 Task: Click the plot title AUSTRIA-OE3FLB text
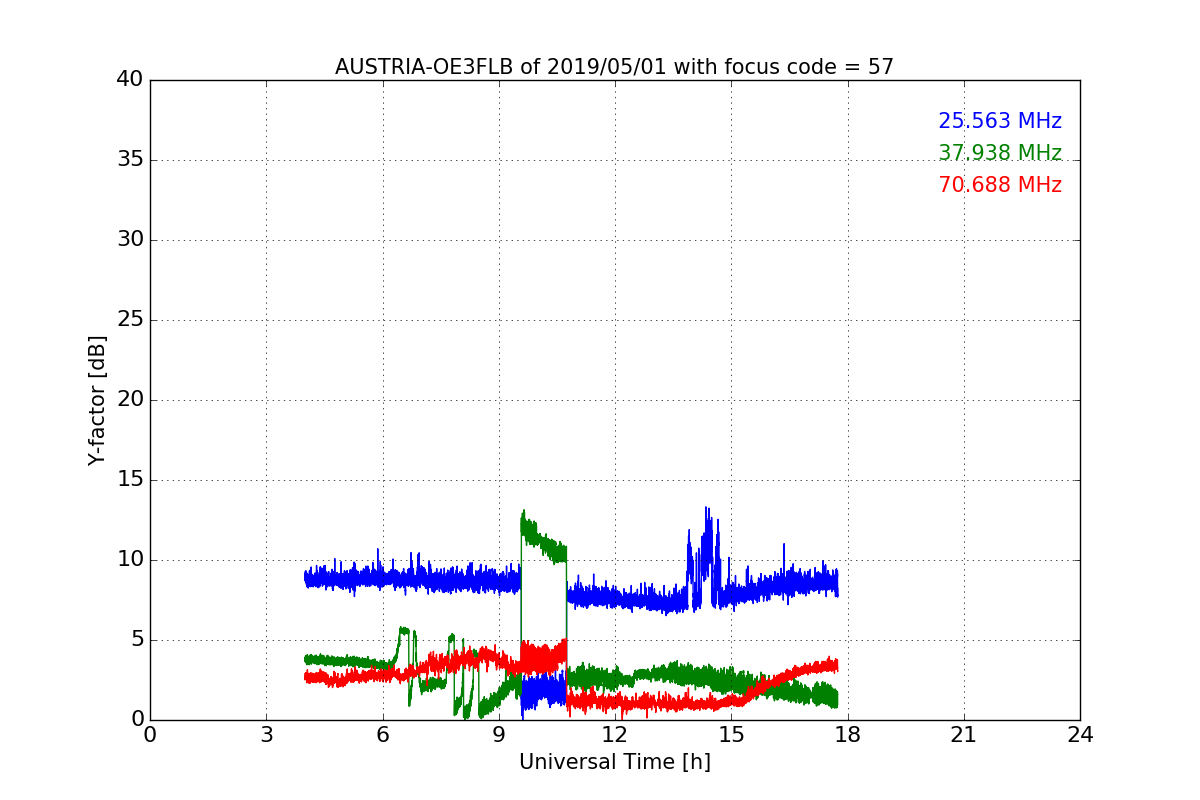(614, 67)
